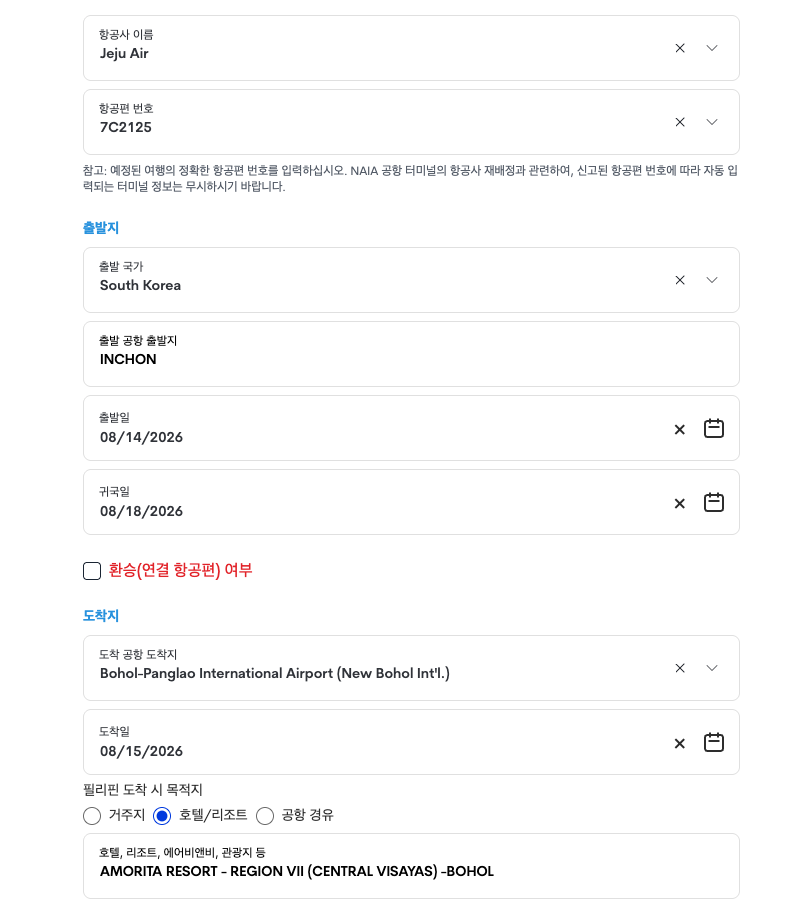Select the 호텔/리조트 radio button
The image size is (798, 910).
pos(162,816)
